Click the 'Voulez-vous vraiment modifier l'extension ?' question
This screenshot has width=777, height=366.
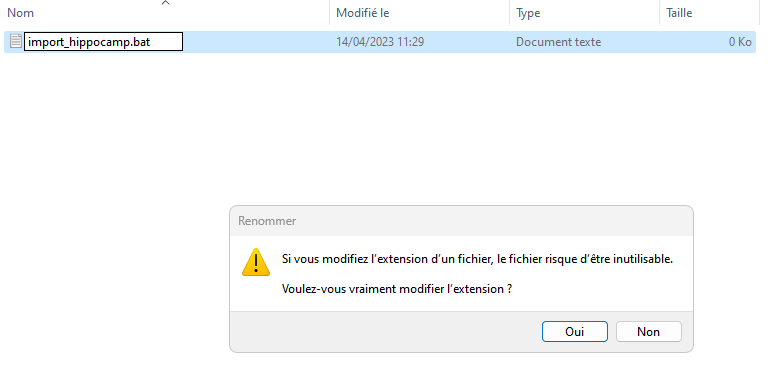396,289
